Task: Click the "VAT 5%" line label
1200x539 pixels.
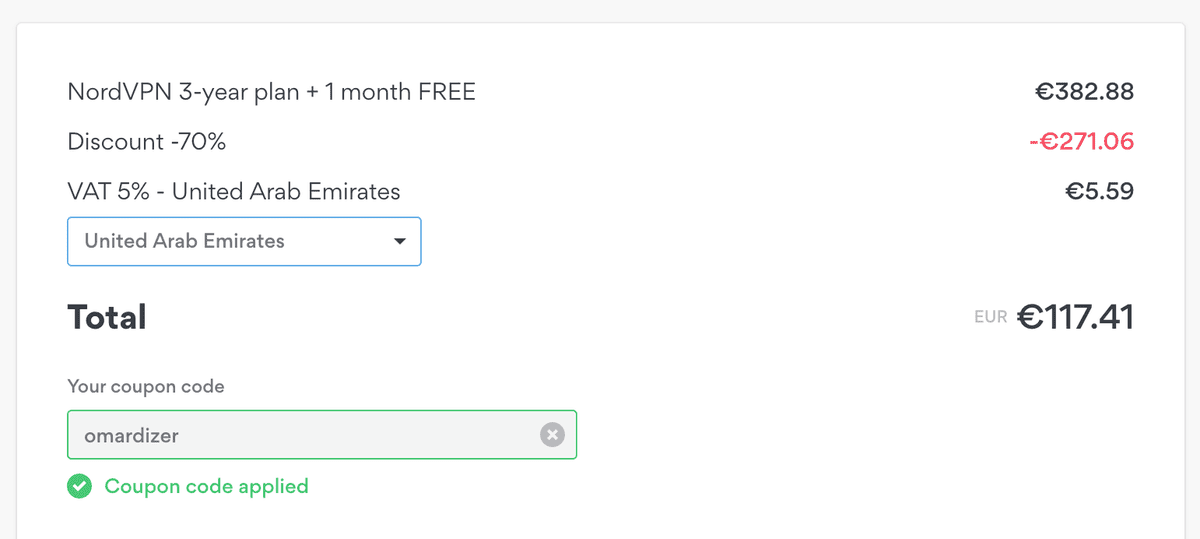Action: click(x=108, y=191)
